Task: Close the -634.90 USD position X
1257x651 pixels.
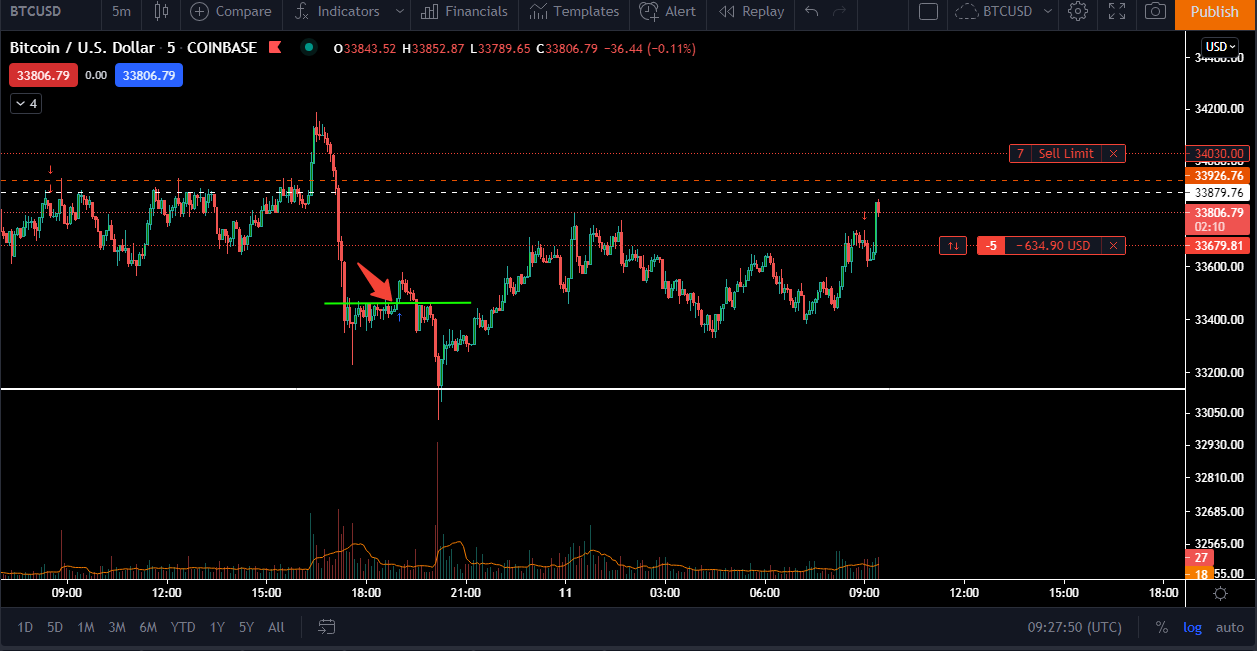Action: pyautogui.click(x=1114, y=245)
